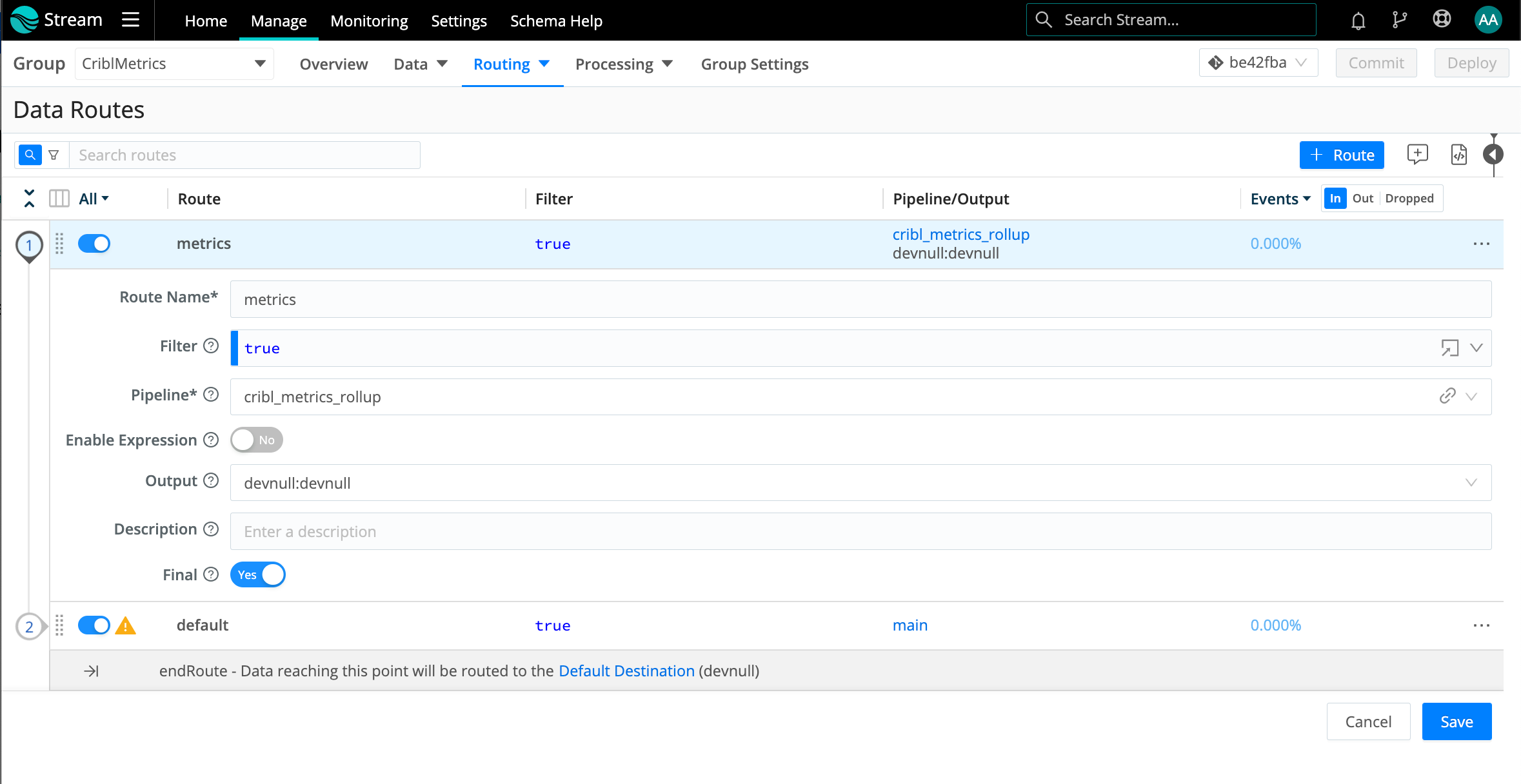This screenshot has width=1521, height=784.
Task: Open the routes JSON editor icon
Action: [1459, 155]
